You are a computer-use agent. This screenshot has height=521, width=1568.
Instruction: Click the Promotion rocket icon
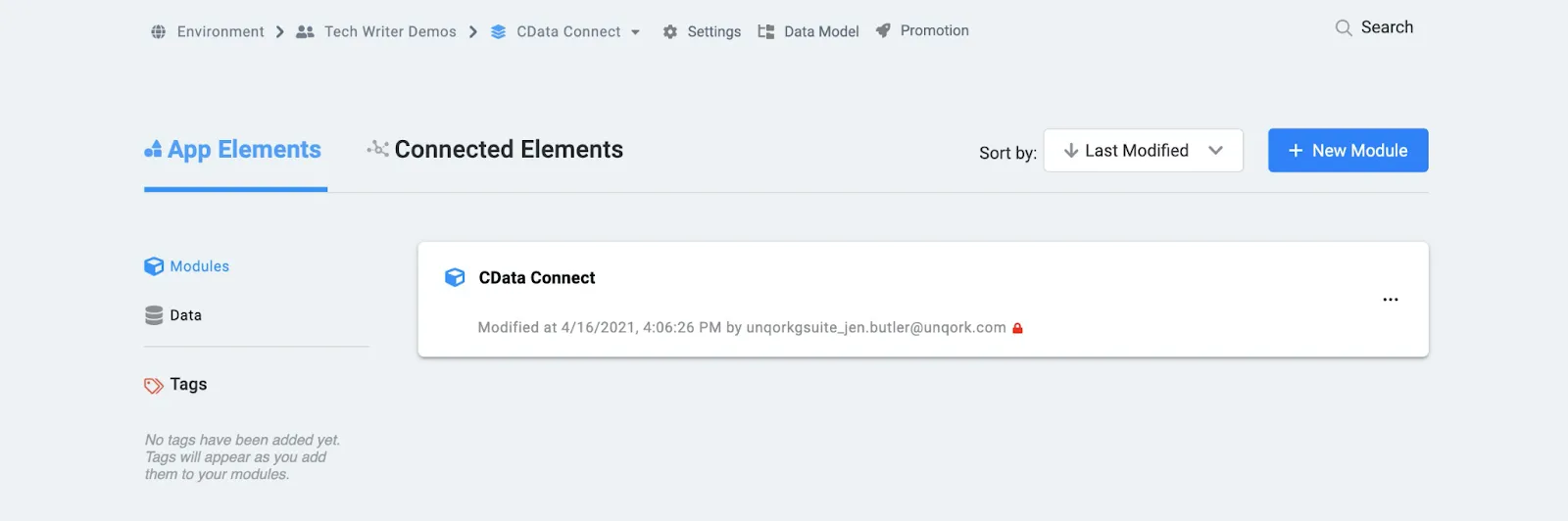[x=883, y=30]
